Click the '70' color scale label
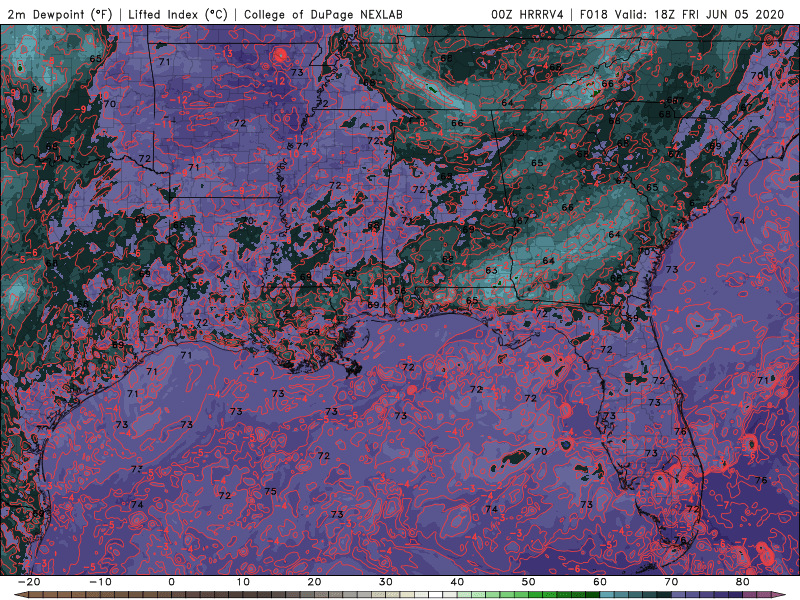 [671, 582]
